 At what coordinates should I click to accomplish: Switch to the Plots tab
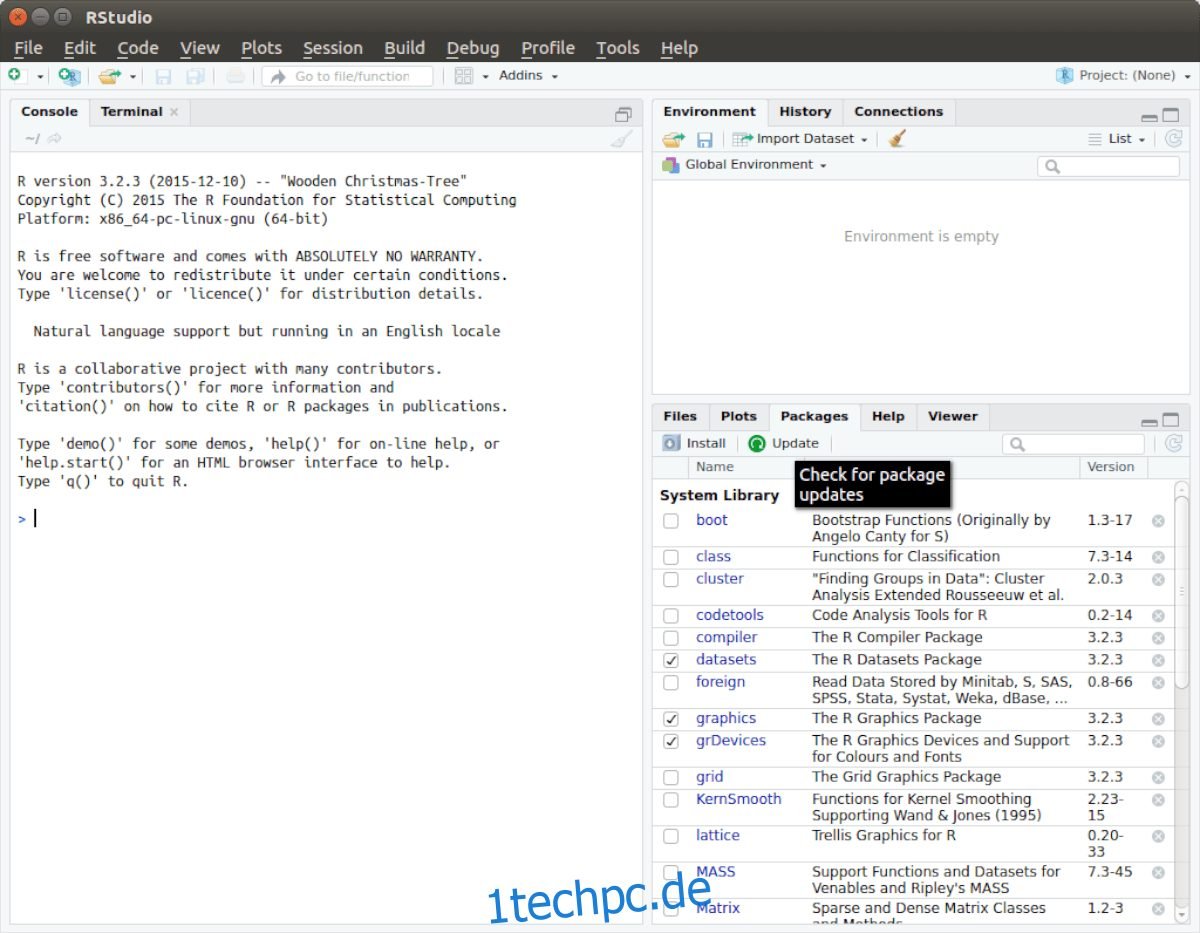tap(739, 417)
